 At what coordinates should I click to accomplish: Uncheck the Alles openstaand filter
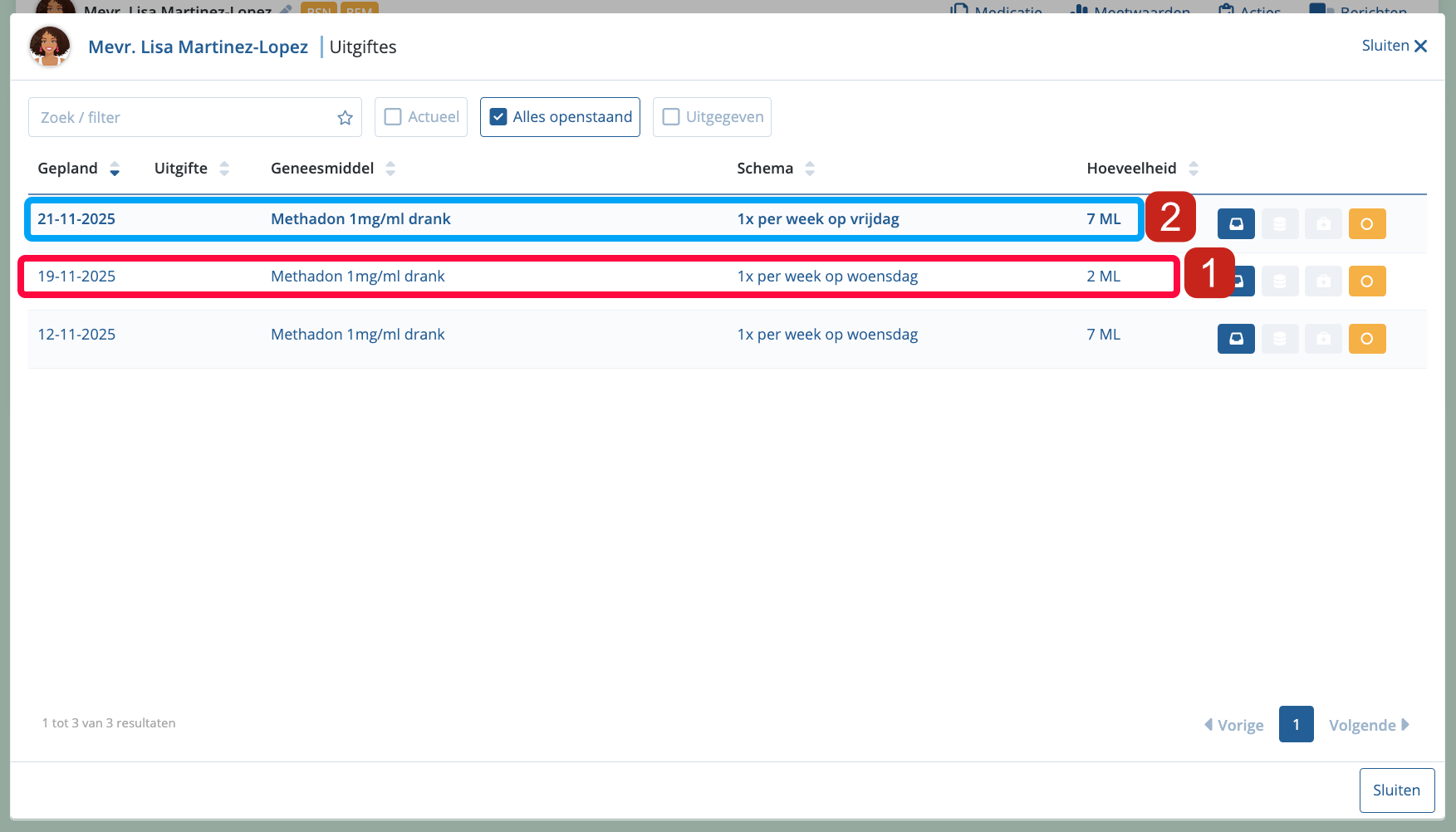point(499,117)
